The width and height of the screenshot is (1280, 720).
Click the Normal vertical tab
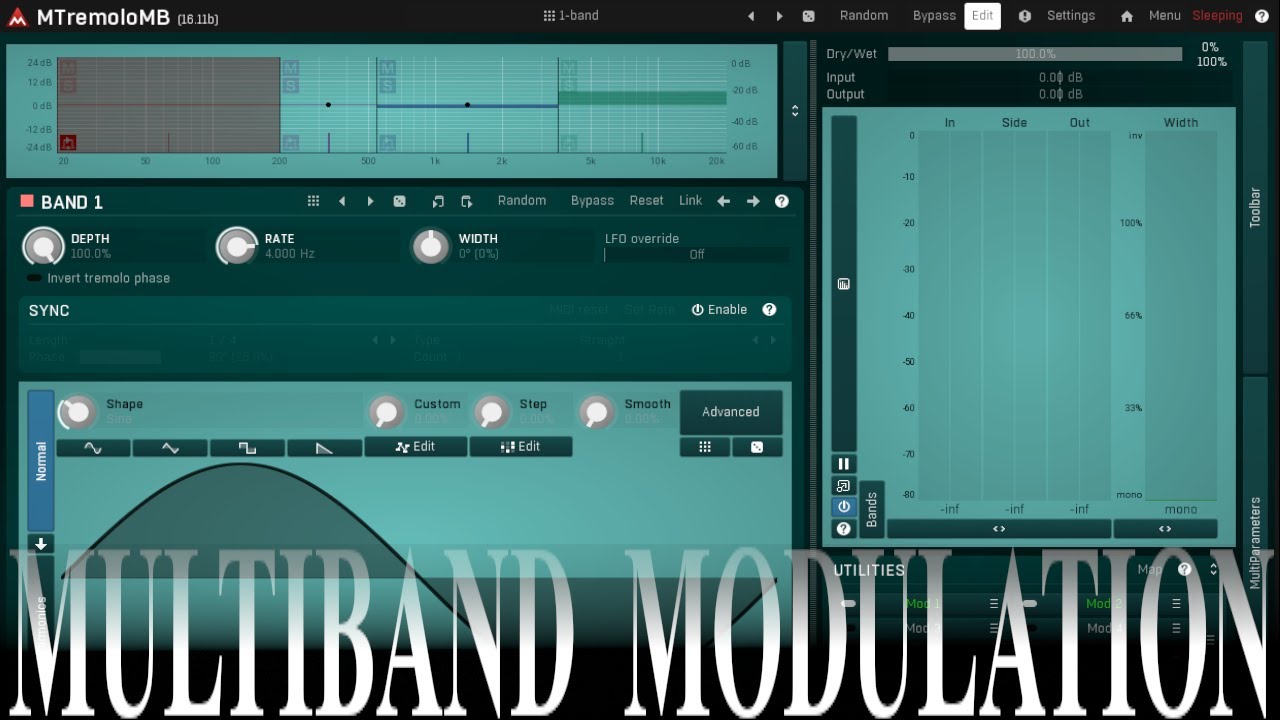41,461
